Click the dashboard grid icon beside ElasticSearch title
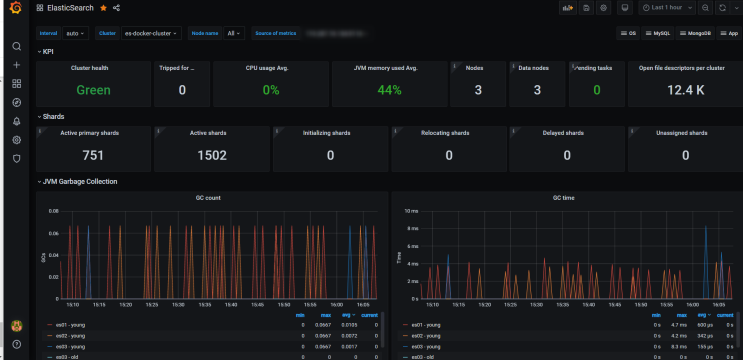The height and width of the screenshot is (360, 743). pyautogui.click(x=40, y=8)
